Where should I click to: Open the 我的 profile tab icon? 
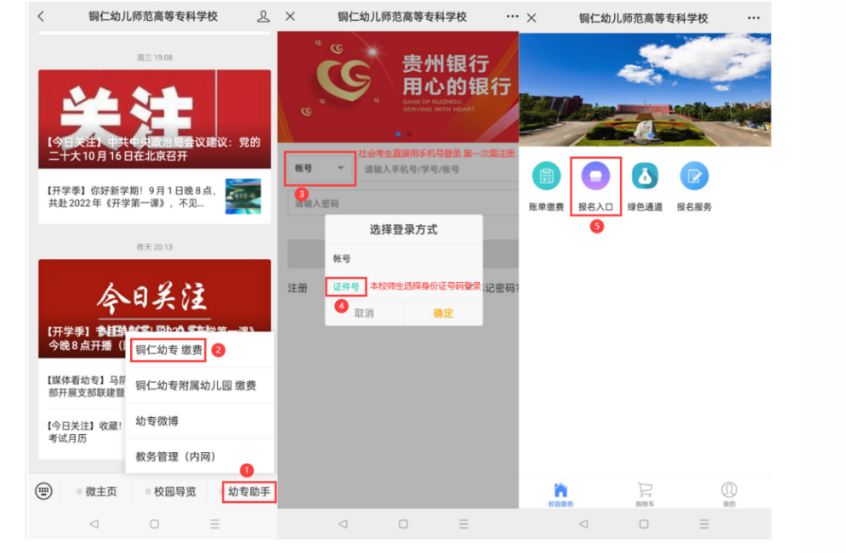coord(729,490)
